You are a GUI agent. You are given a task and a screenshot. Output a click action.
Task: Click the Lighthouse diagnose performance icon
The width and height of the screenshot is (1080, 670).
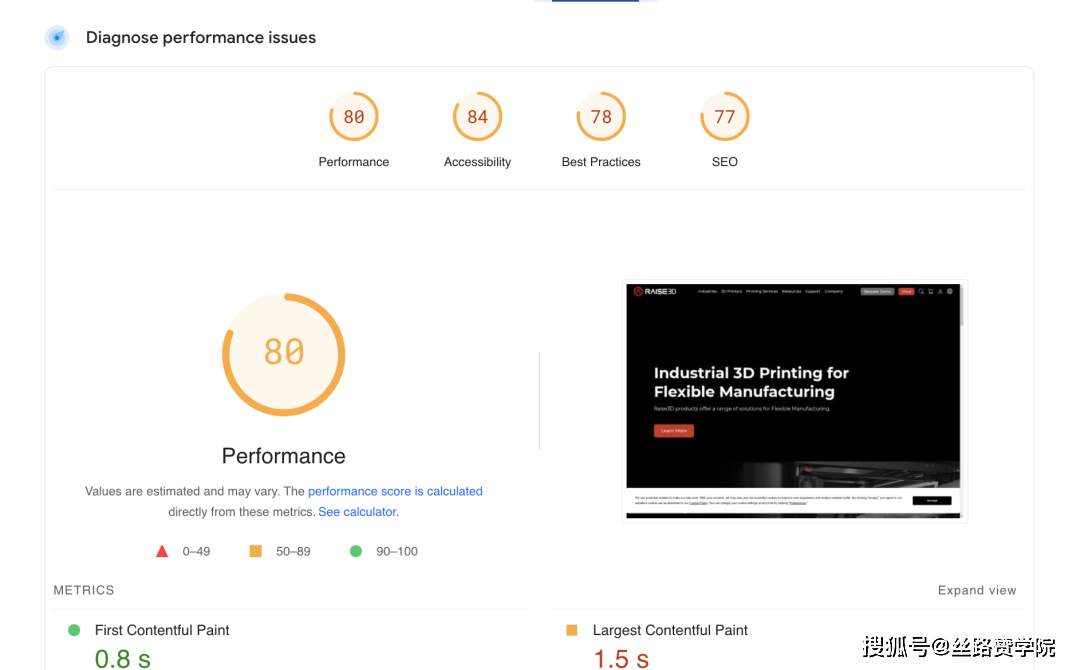pos(57,37)
